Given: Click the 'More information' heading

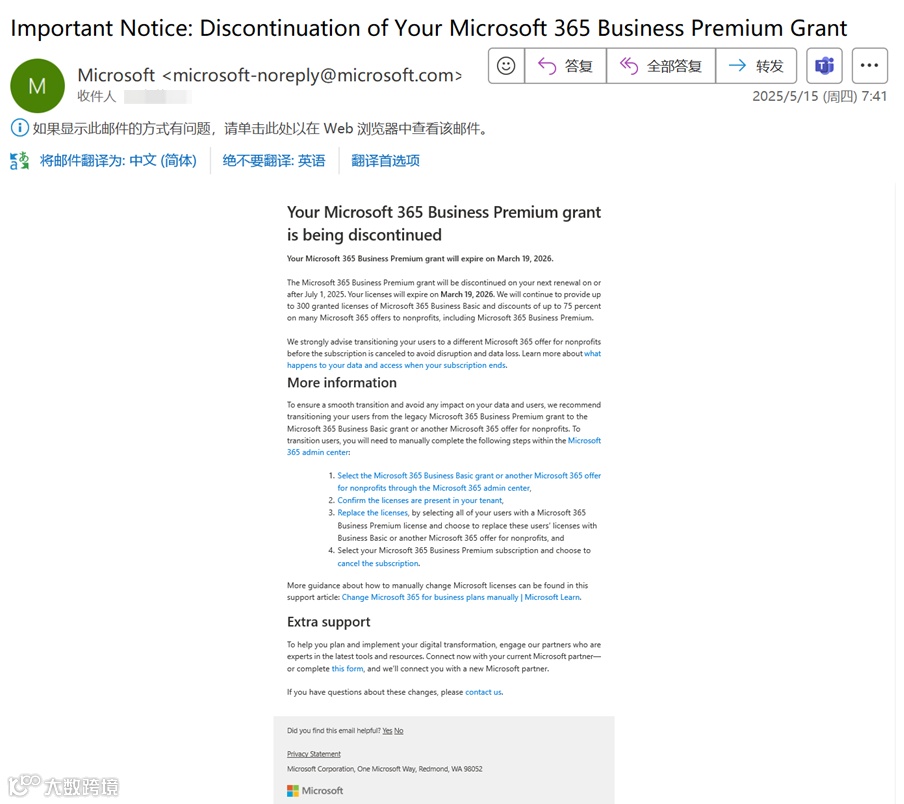Looking at the screenshot, I should click(342, 383).
